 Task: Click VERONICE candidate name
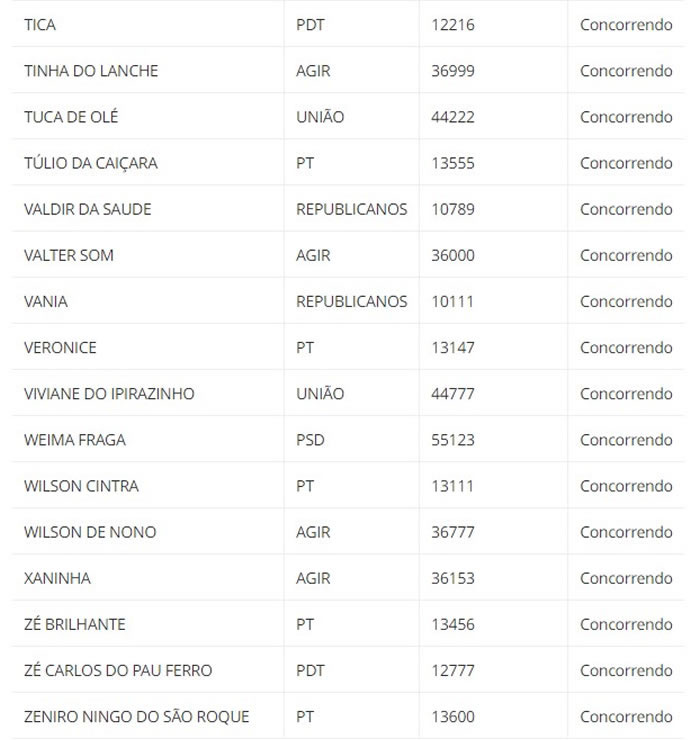point(60,347)
